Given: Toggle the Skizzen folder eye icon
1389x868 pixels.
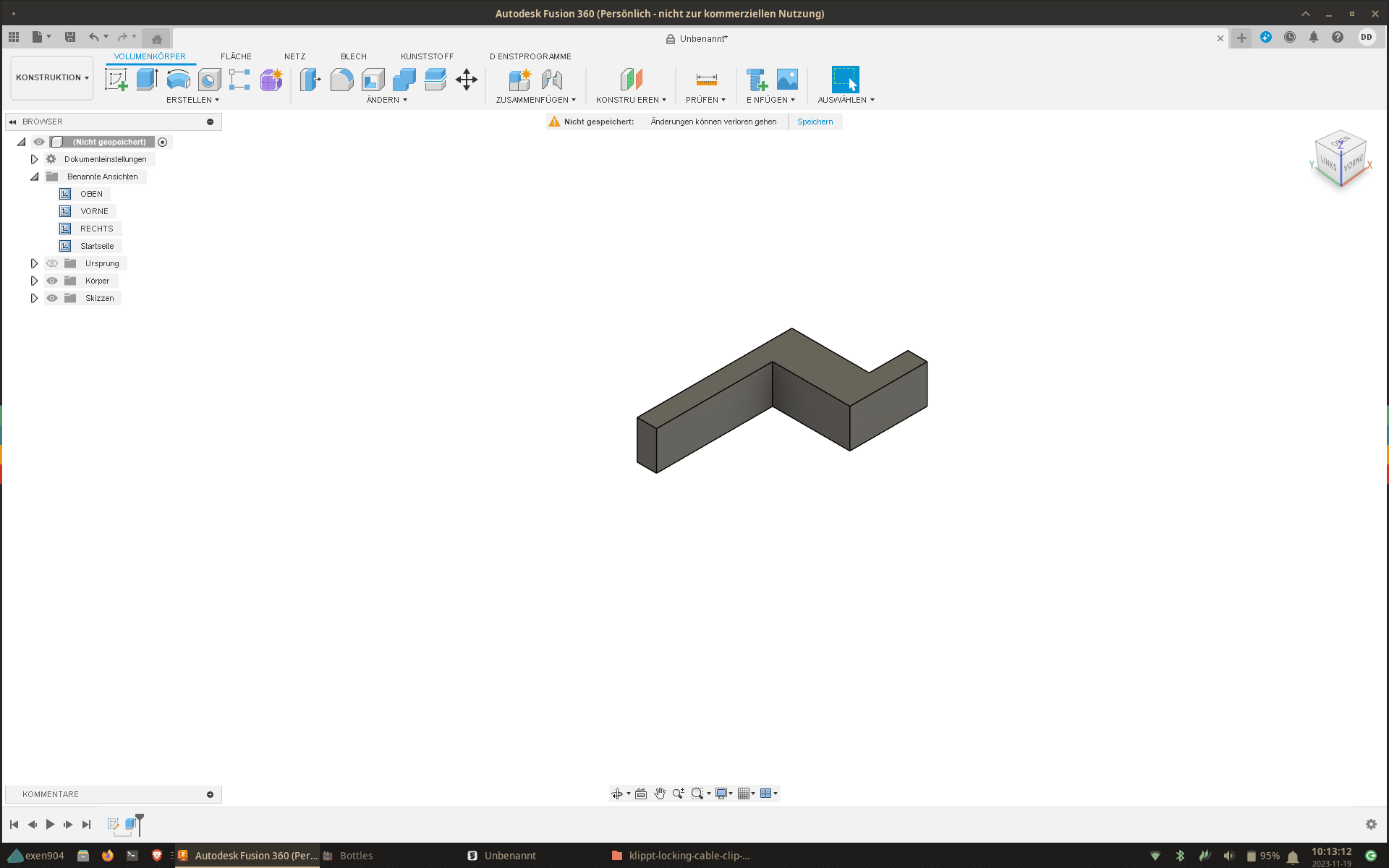Looking at the screenshot, I should 52,298.
